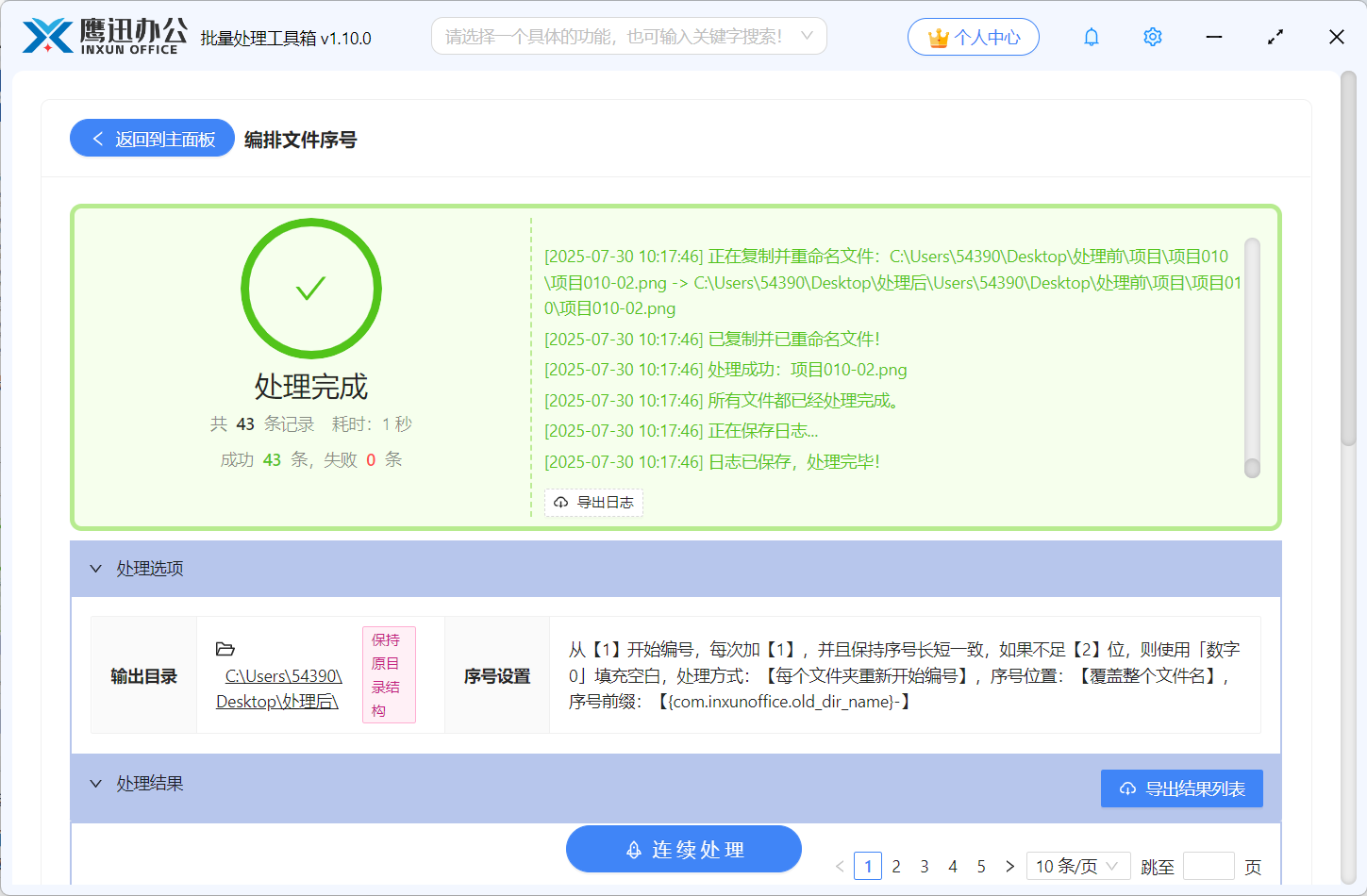1367x896 pixels.
Task: Toggle the 保持原目录结构 option
Action: click(389, 674)
